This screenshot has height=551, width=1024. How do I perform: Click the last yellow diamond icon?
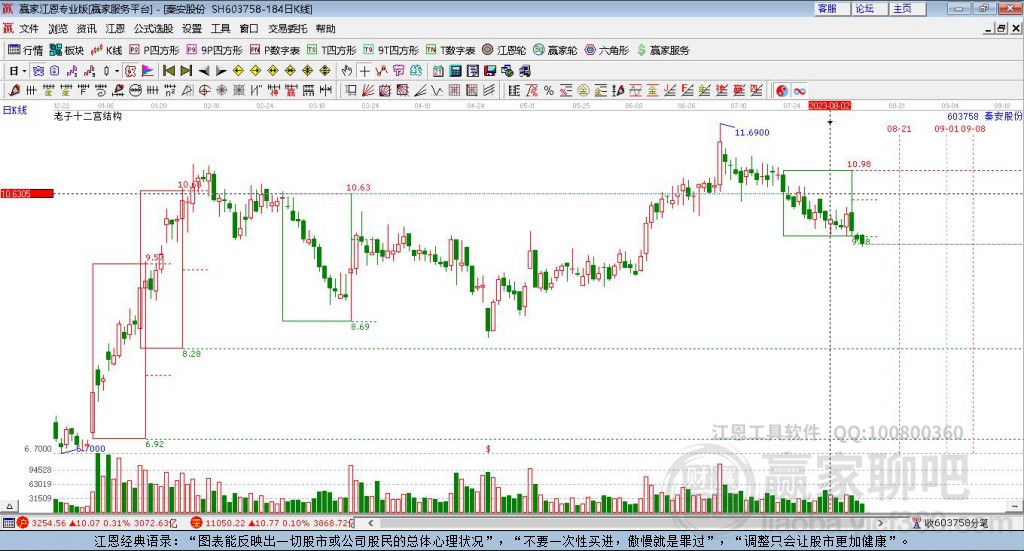(x=325, y=71)
